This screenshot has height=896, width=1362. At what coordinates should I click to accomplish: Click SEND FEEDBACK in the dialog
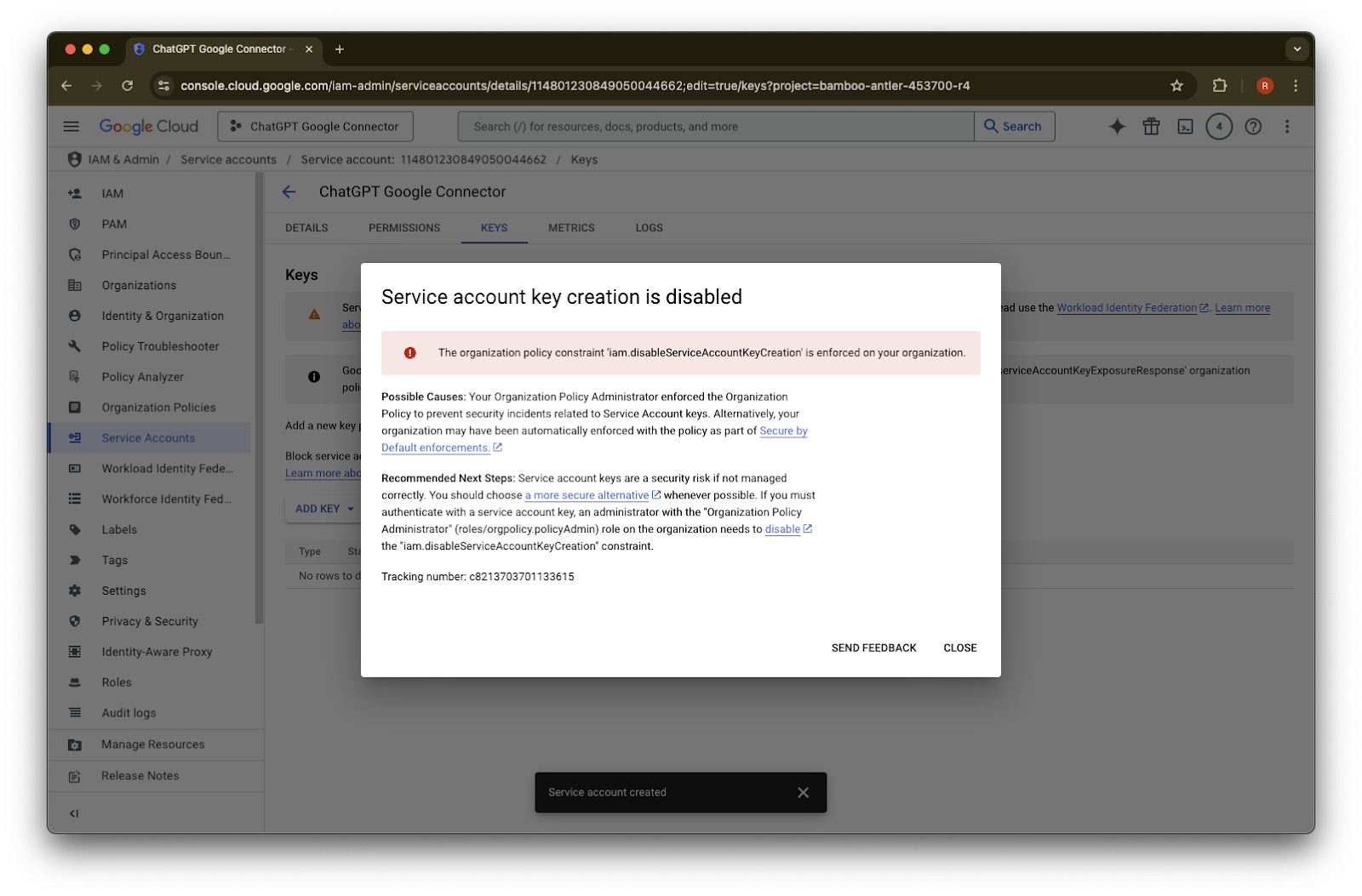[x=874, y=648]
